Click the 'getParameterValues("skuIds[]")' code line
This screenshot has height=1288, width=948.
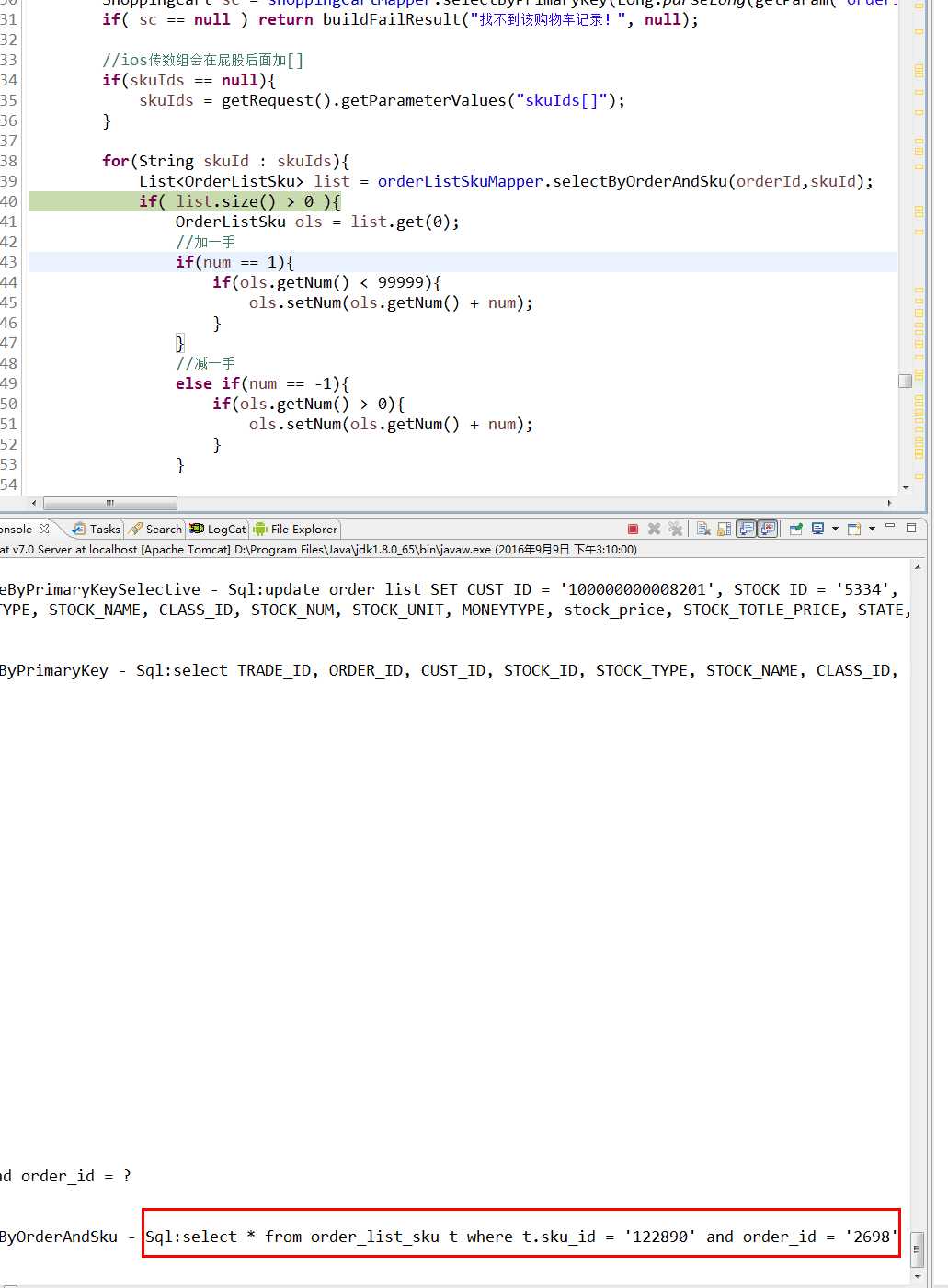click(x=382, y=100)
